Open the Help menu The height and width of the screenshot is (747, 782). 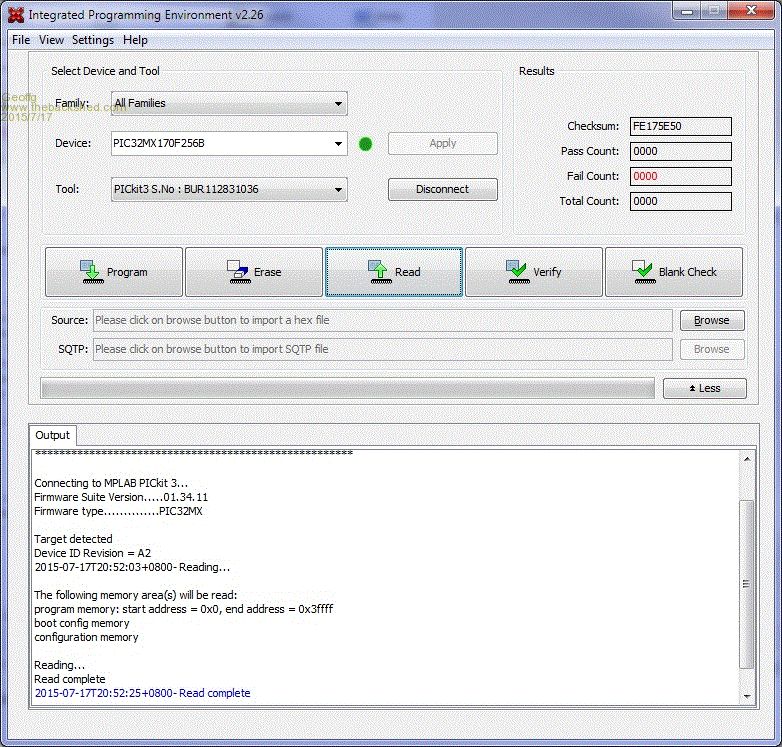135,40
